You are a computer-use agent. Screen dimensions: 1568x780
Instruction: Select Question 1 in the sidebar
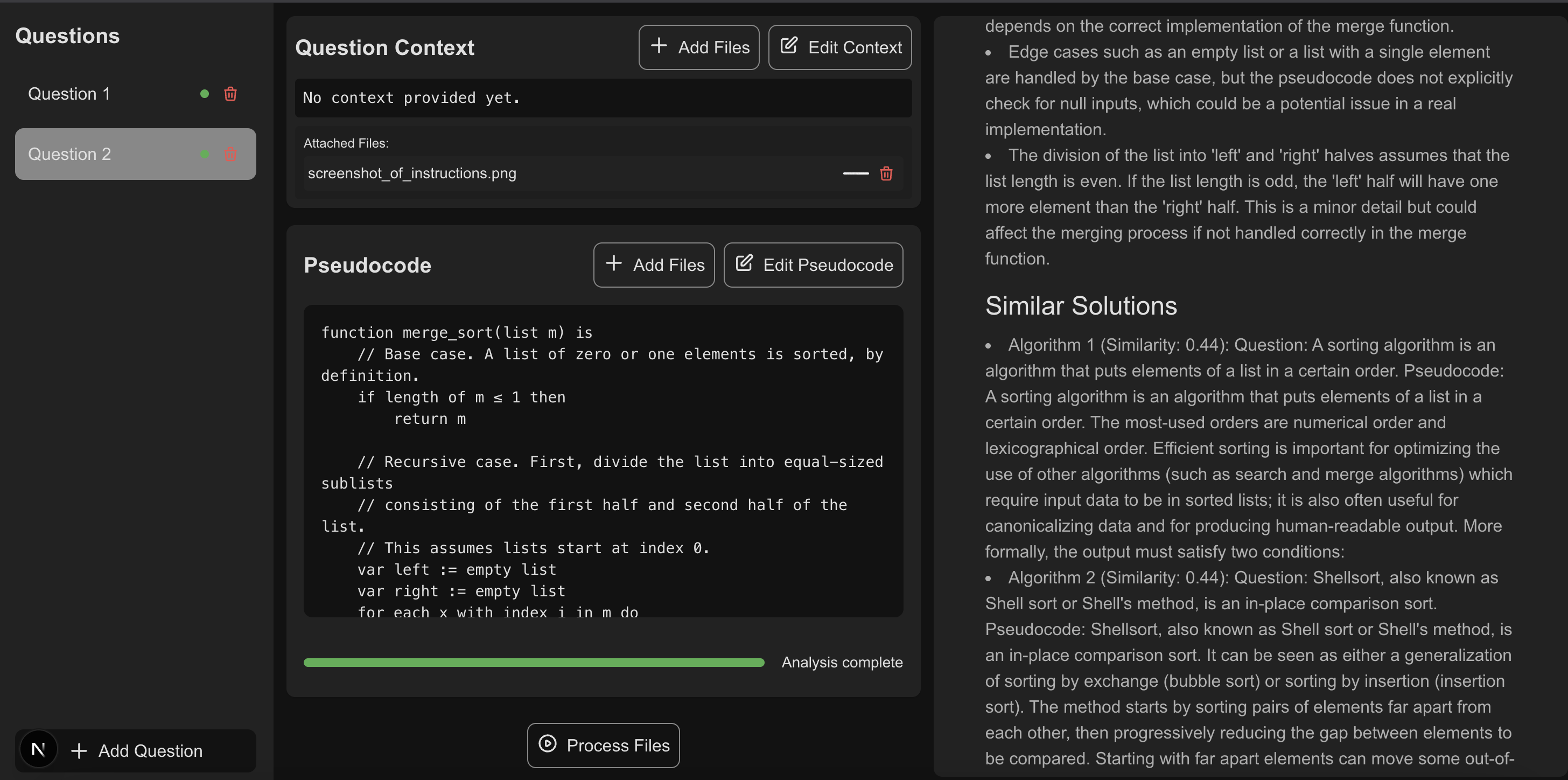[x=69, y=94]
